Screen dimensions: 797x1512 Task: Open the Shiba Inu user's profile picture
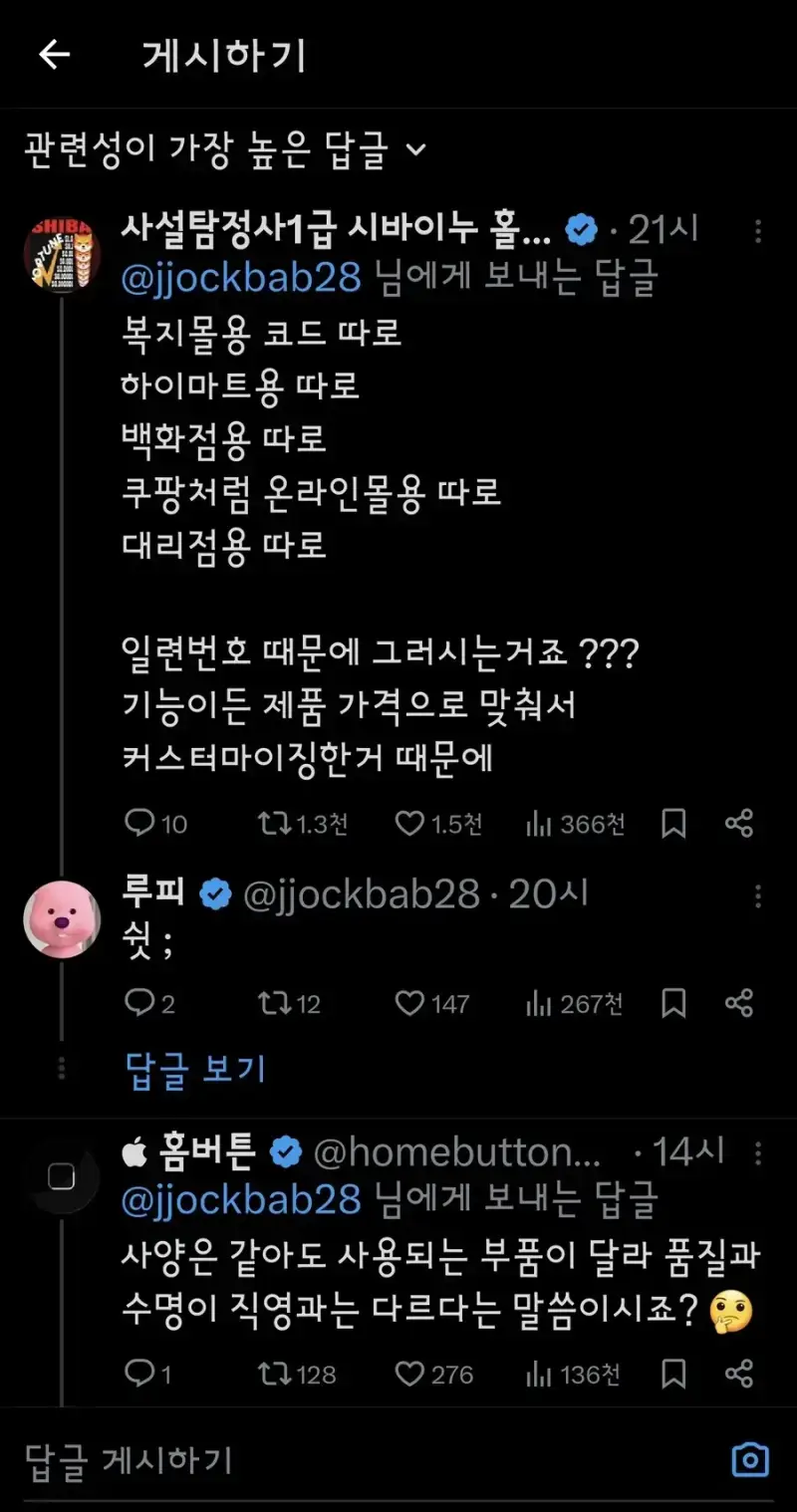tap(61, 254)
